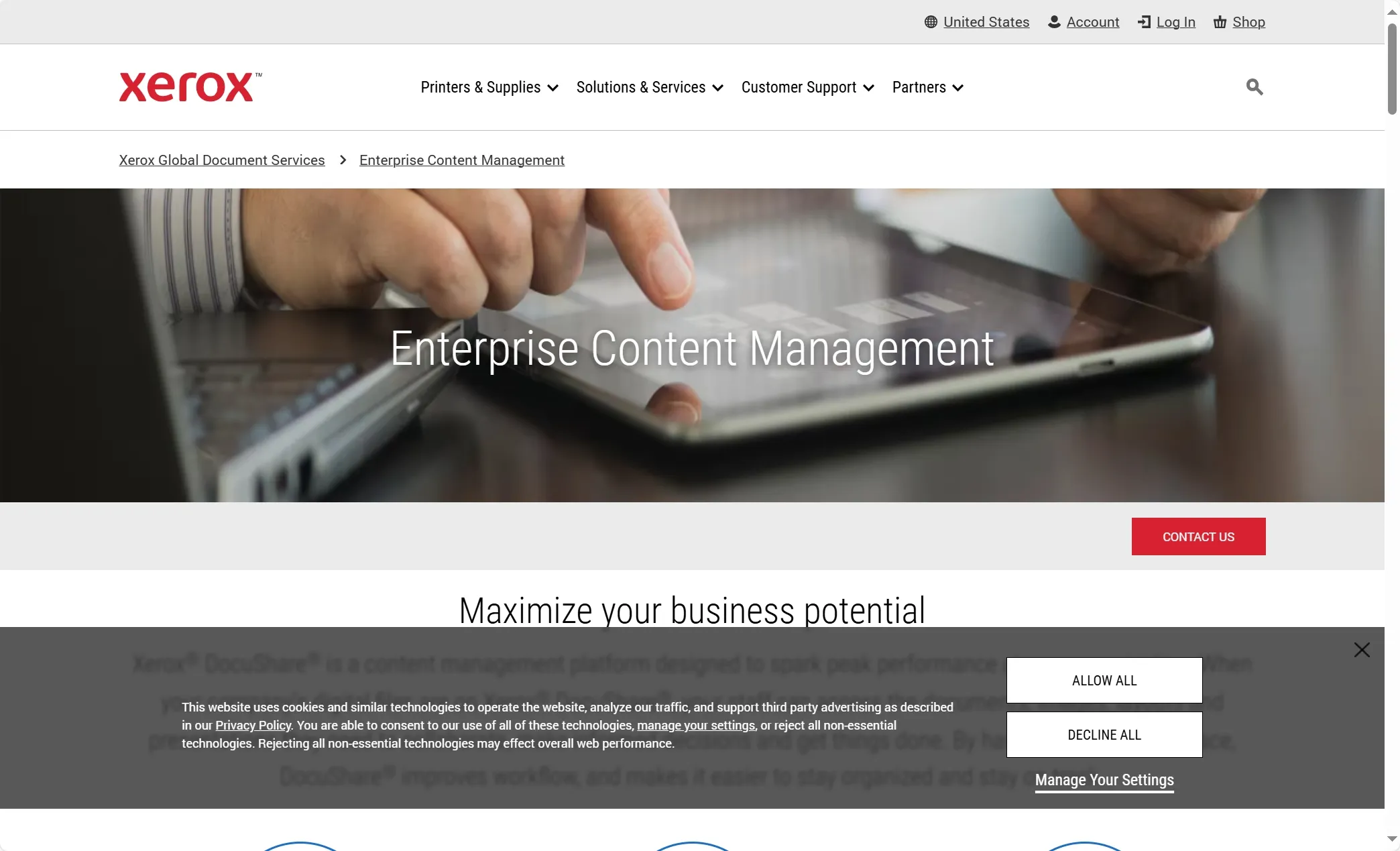1400x851 pixels.
Task: Click the Account person icon
Action: (x=1053, y=22)
